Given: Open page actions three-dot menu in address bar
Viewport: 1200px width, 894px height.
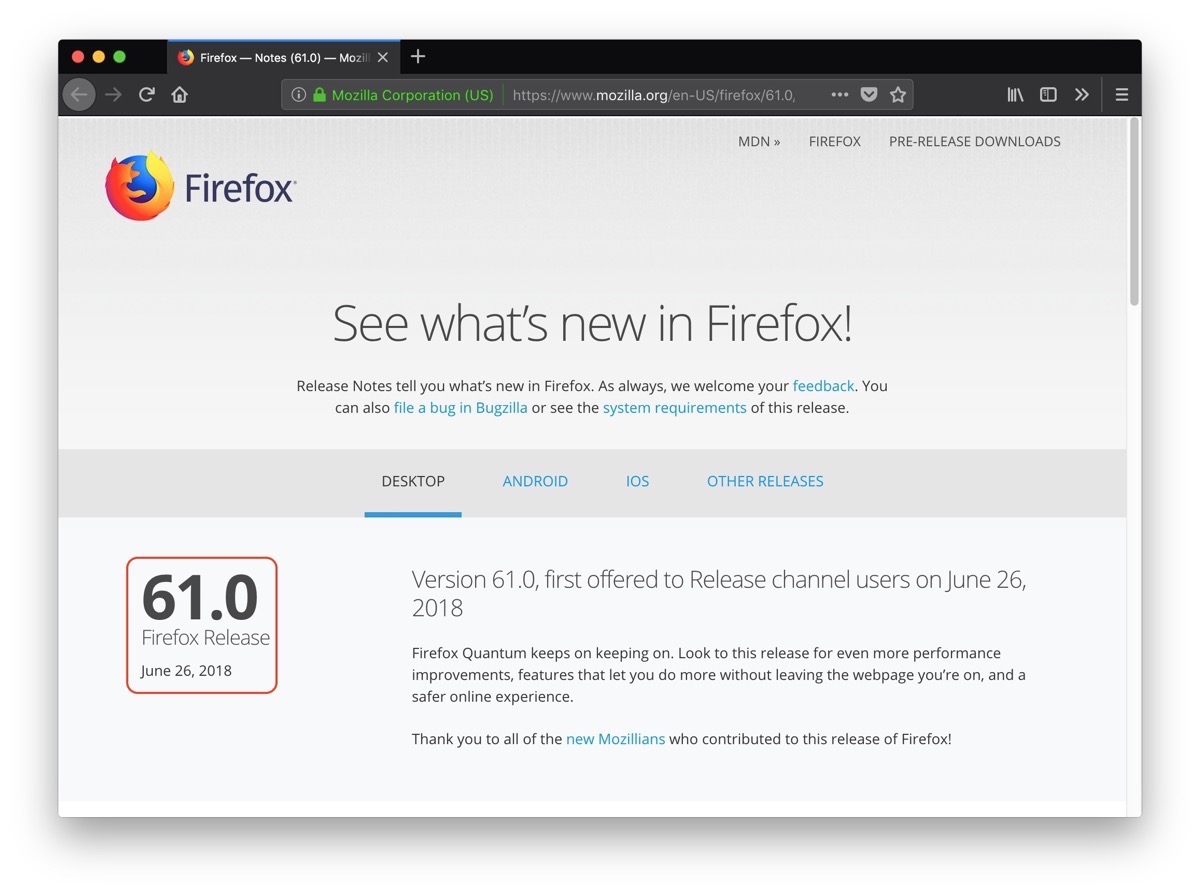Looking at the screenshot, I should (840, 95).
